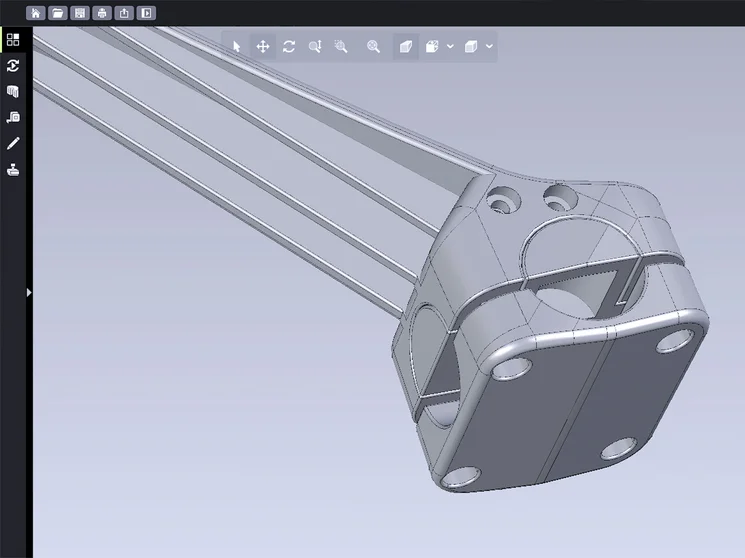The image size is (745, 558).
Task: Open a file with the folder icon
Action: coord(58,14)
